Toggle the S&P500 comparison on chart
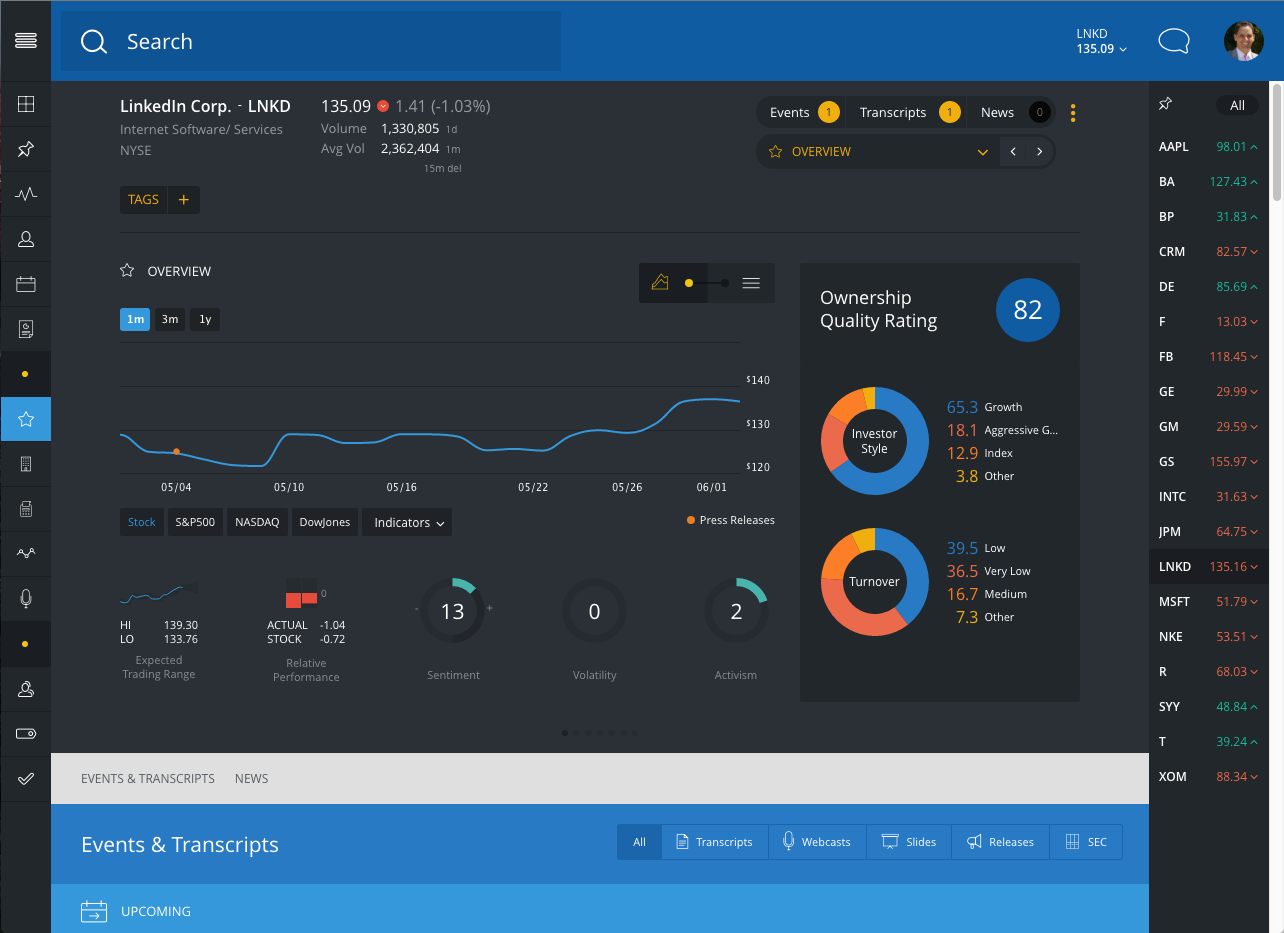The width and height of the screenshot is (1284, 933). pyautogui.click(x=195, y=522)
